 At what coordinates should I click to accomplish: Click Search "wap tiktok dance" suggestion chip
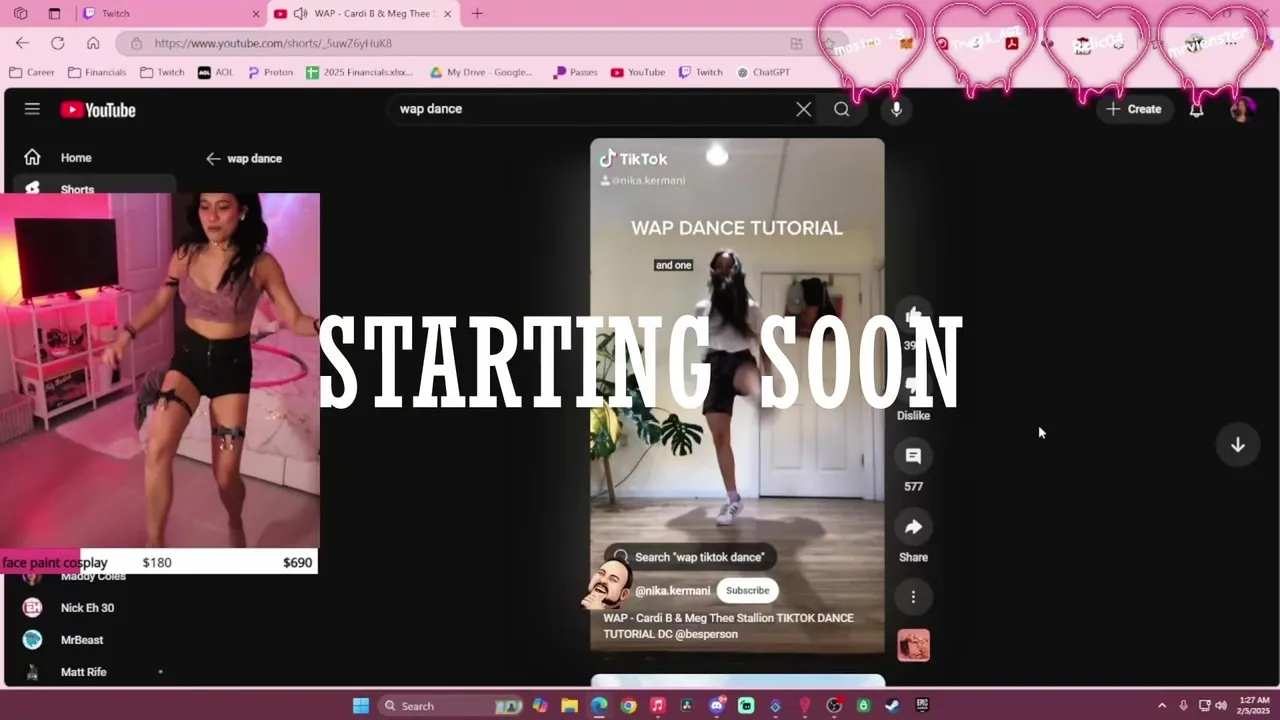(x=689, y=557)
